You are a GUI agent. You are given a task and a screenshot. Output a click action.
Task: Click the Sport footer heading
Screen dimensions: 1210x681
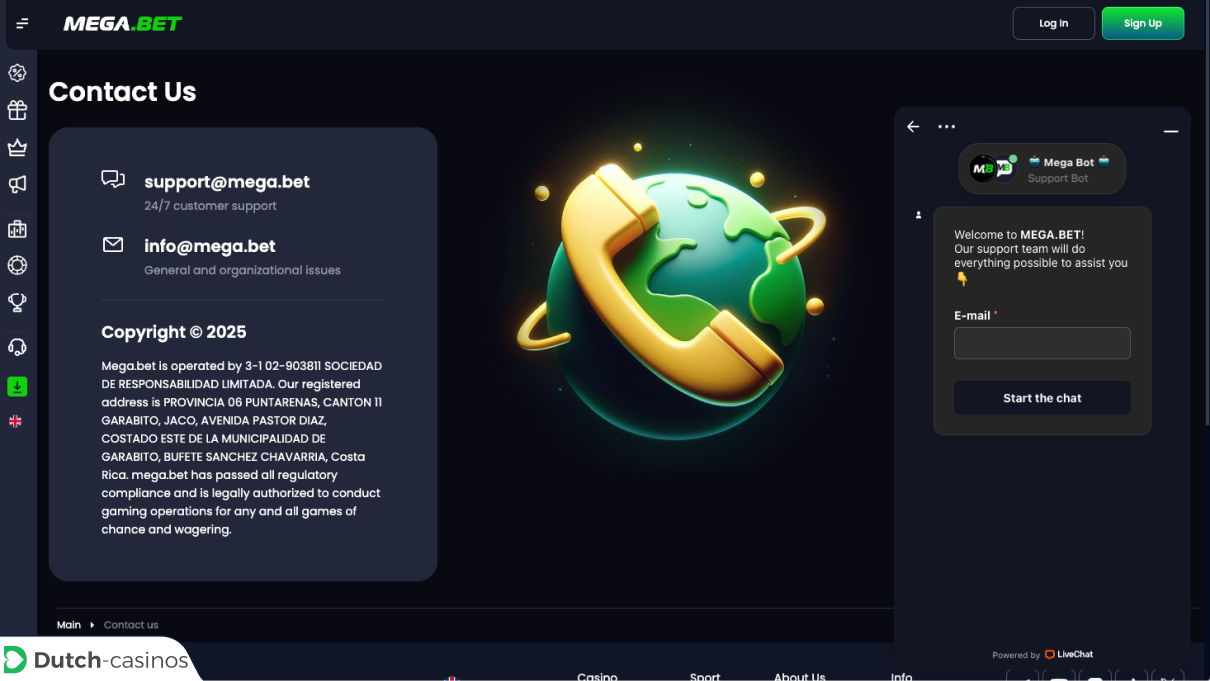coord(705,676)
